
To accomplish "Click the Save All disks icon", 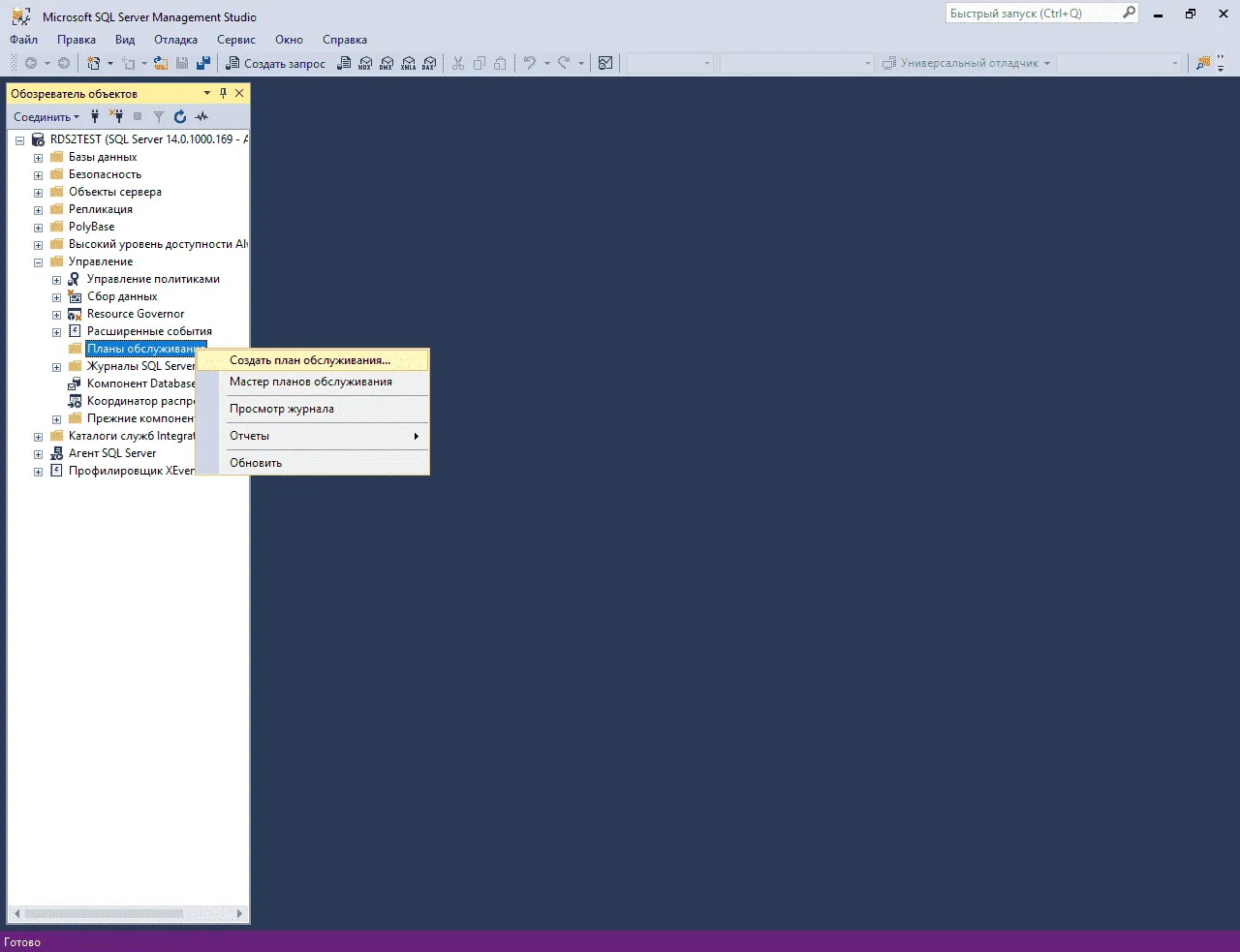I will 203,63.
